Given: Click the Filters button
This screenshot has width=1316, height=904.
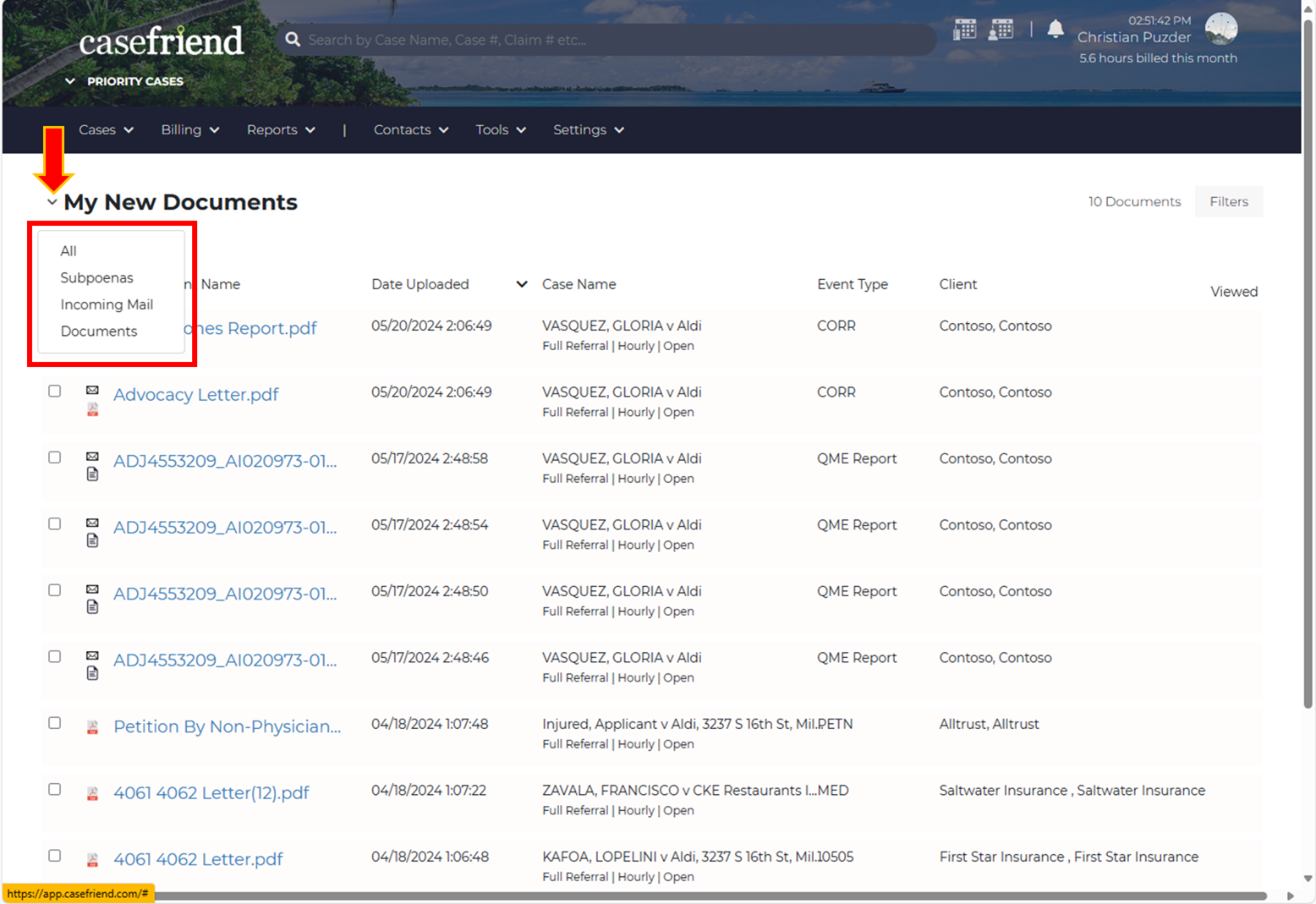Looking at the screenshot, I should [1228, 201].
